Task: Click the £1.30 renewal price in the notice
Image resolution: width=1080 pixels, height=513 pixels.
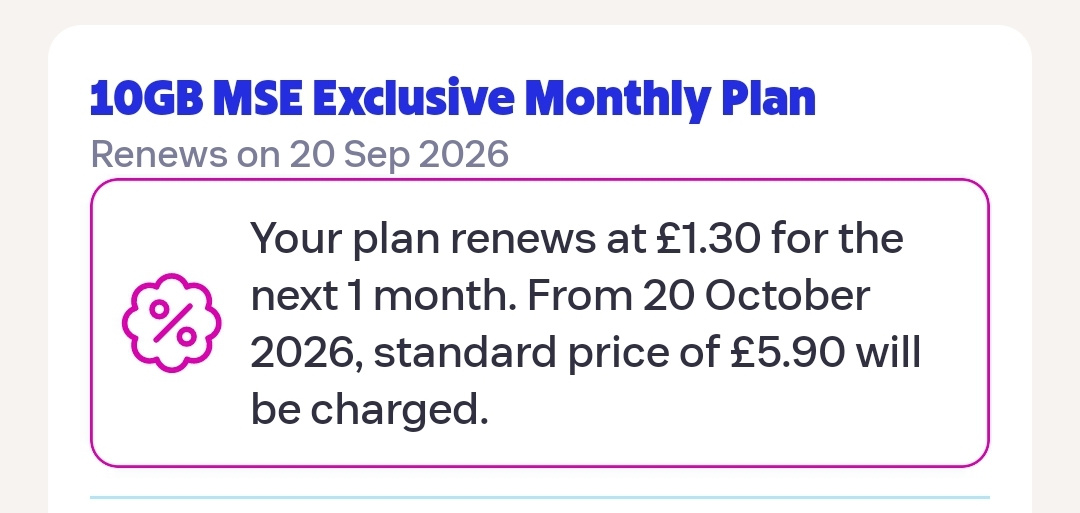Action: 709,238
